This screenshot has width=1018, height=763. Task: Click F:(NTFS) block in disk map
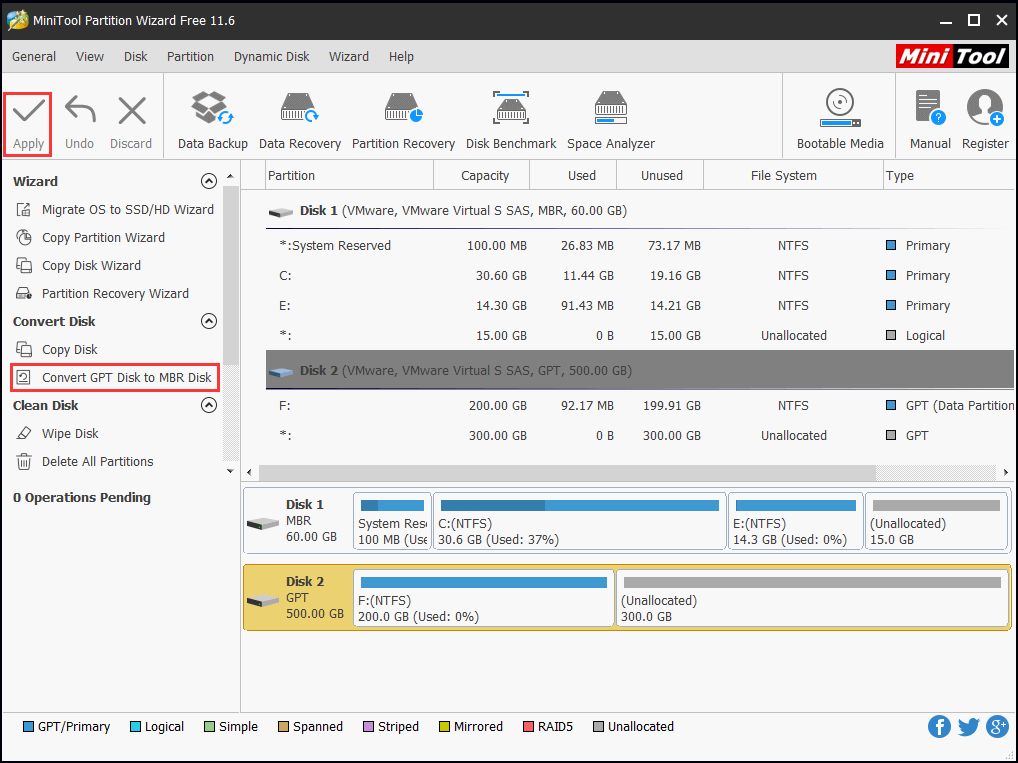[x=484, y=598]
